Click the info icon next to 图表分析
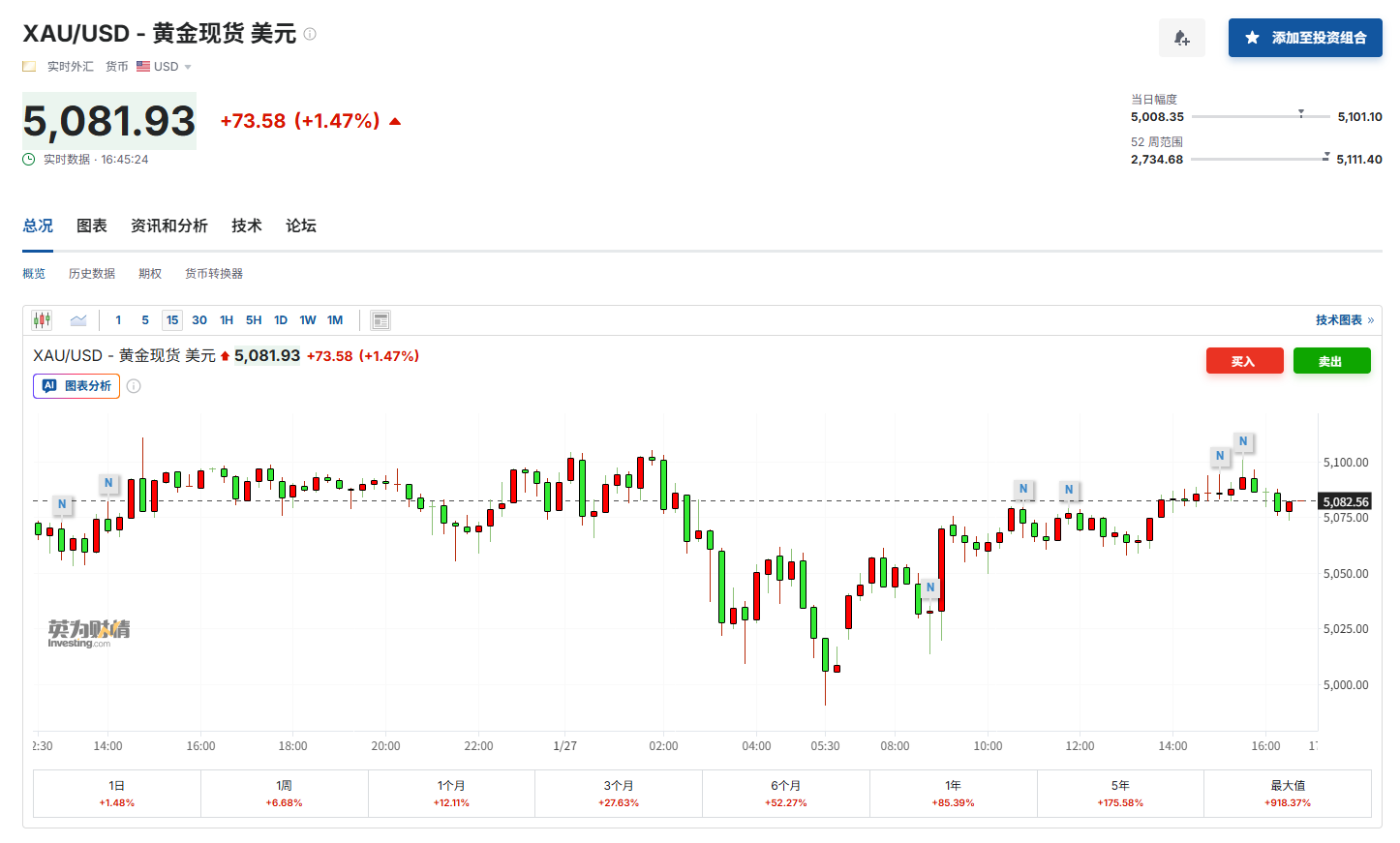This screenshot has width=1400, height=843. (x=135, y=386)
